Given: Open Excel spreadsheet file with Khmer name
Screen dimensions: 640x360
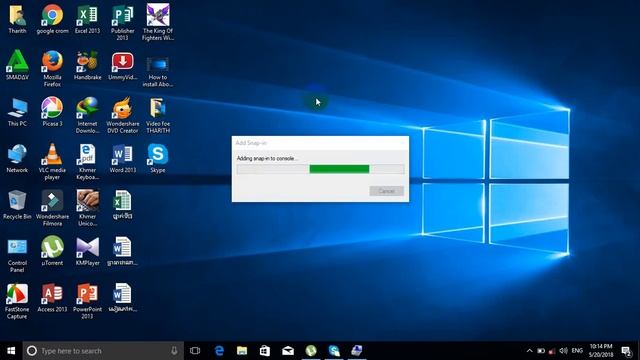Looking at the screenshot, I should click(x=122, y=205).
